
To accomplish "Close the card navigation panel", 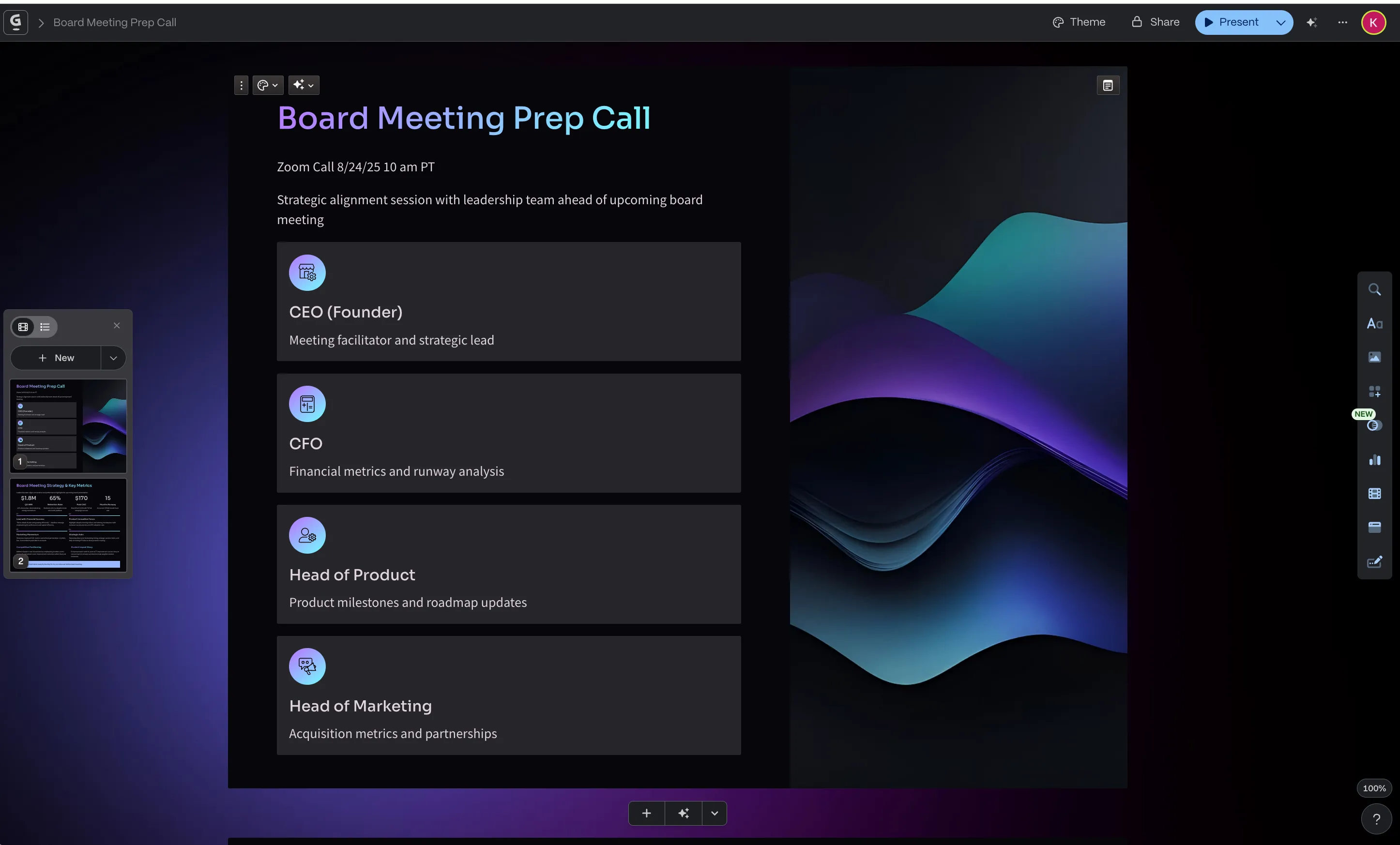I will (x=117, y=325).
